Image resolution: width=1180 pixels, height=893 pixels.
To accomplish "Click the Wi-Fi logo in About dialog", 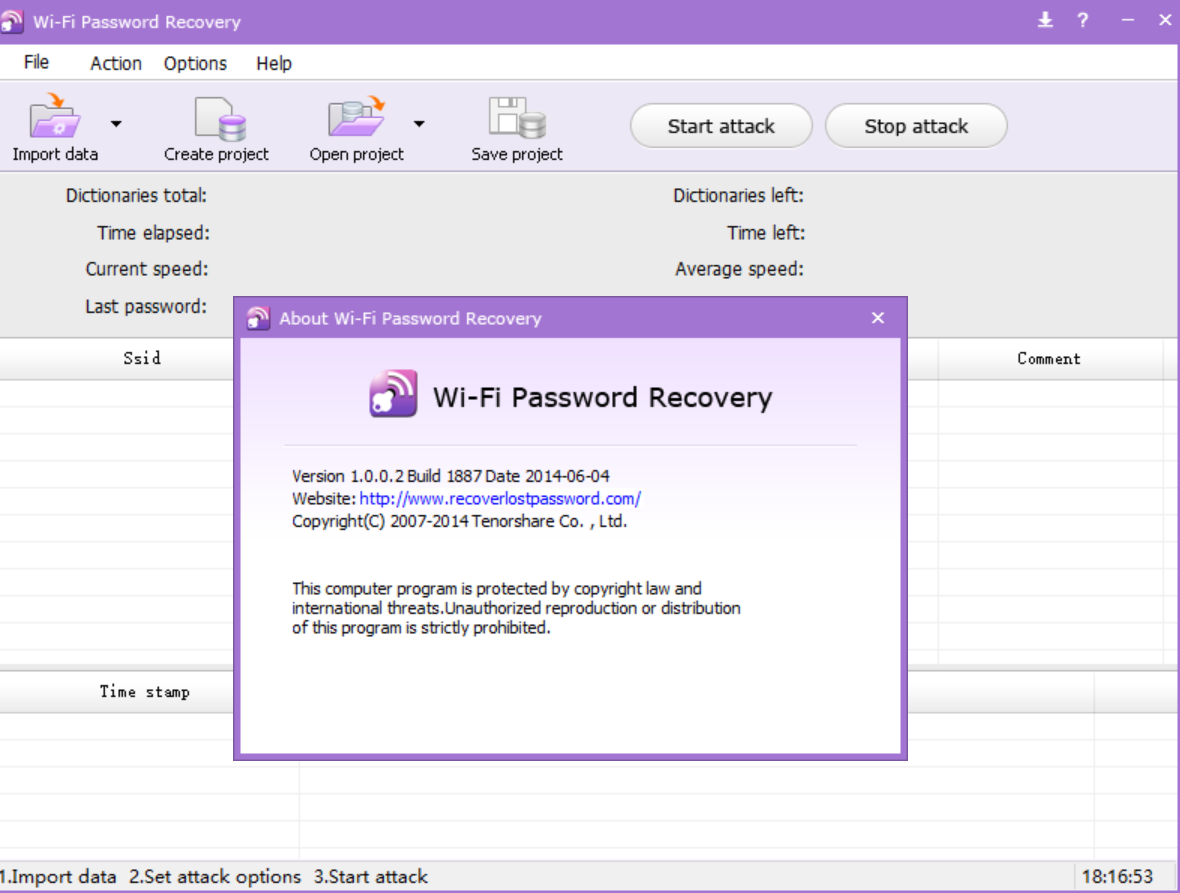I will pos(393,393).
